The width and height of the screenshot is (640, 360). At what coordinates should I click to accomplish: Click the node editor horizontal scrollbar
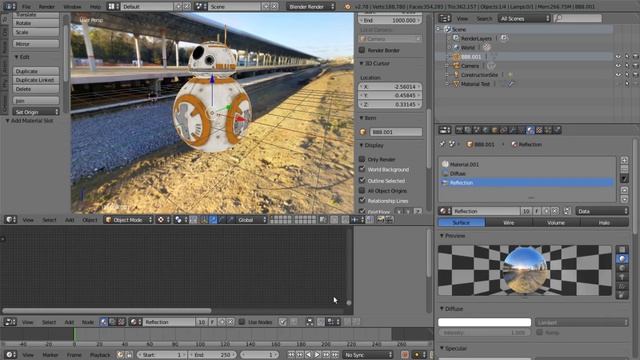click(x=107, y=311)
